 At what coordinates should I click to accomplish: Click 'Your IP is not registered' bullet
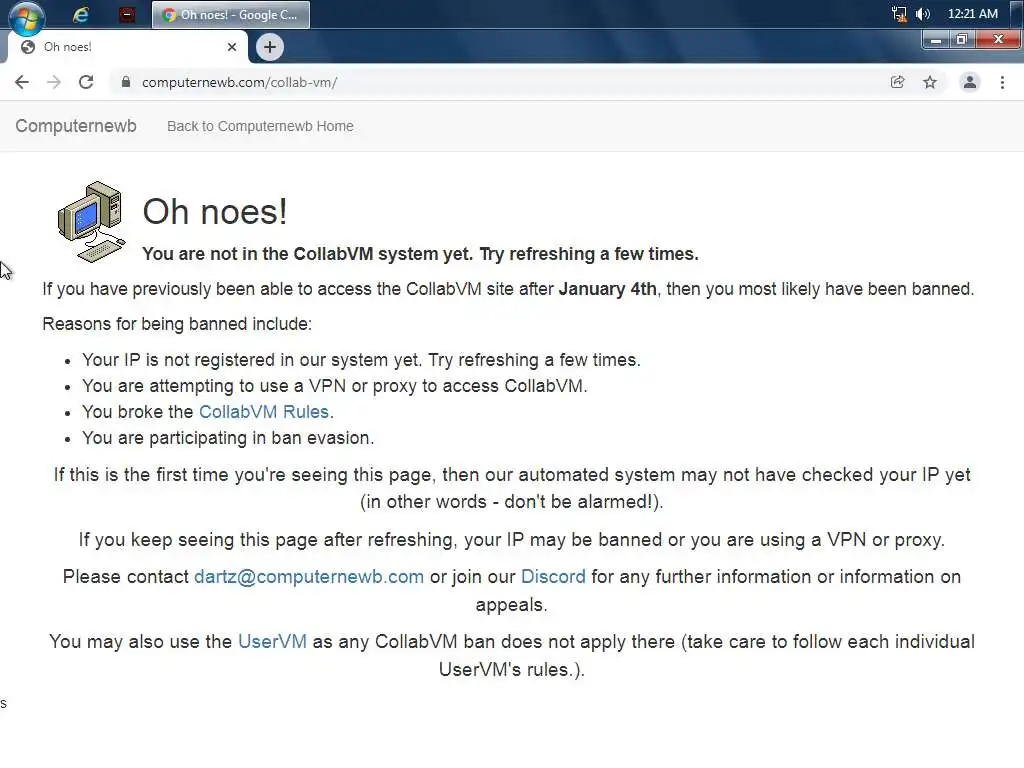click(361, 360)
